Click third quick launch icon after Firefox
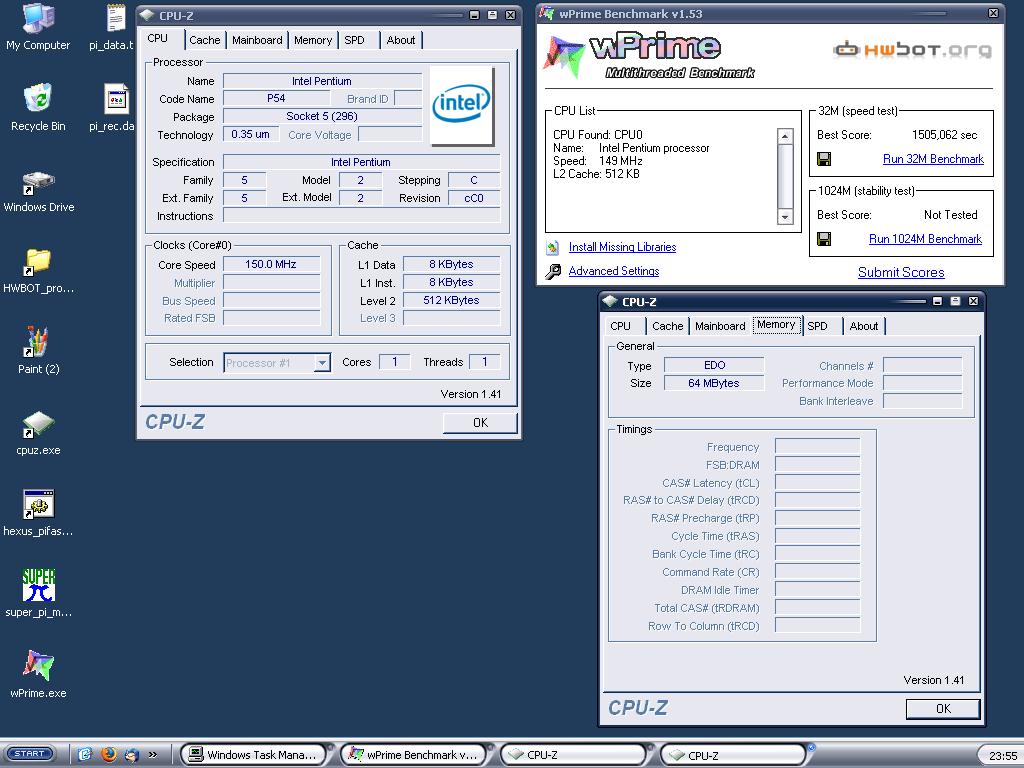 (131, 754)
